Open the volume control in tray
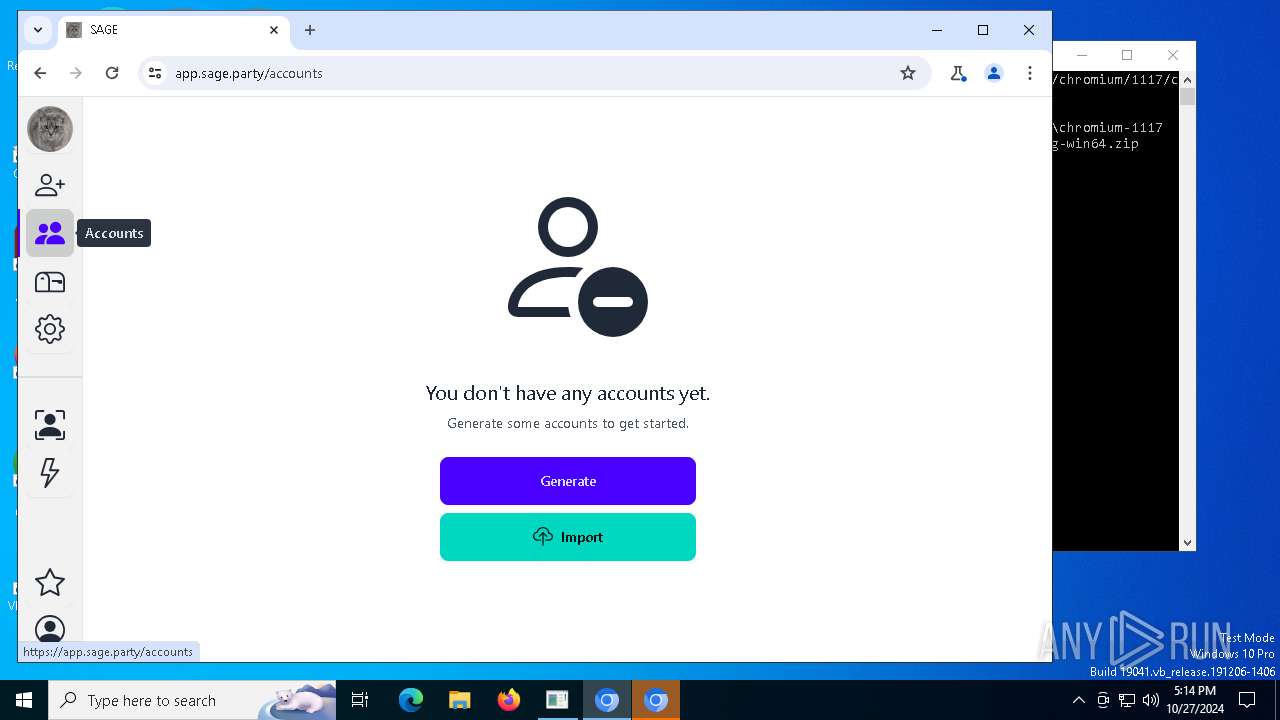 tap(1151, 700)
